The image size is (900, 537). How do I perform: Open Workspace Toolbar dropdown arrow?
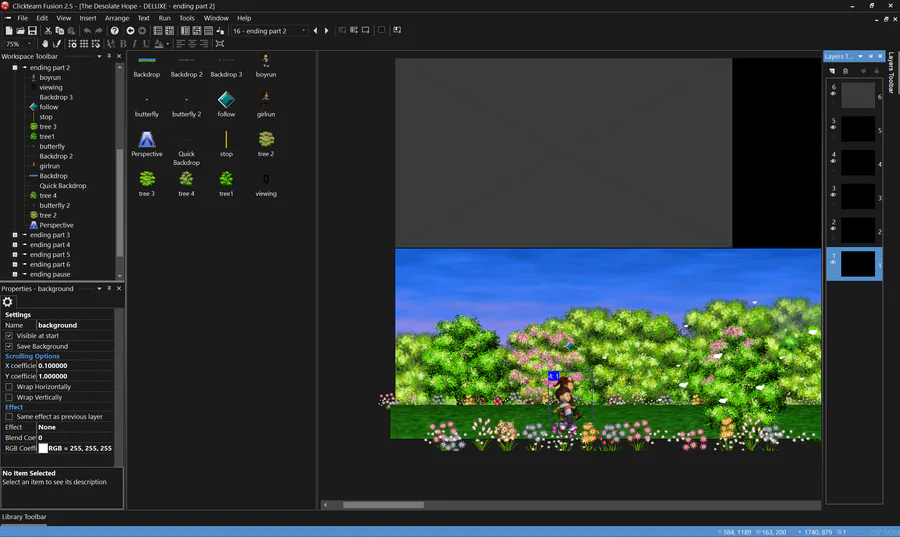click(99, 56)
